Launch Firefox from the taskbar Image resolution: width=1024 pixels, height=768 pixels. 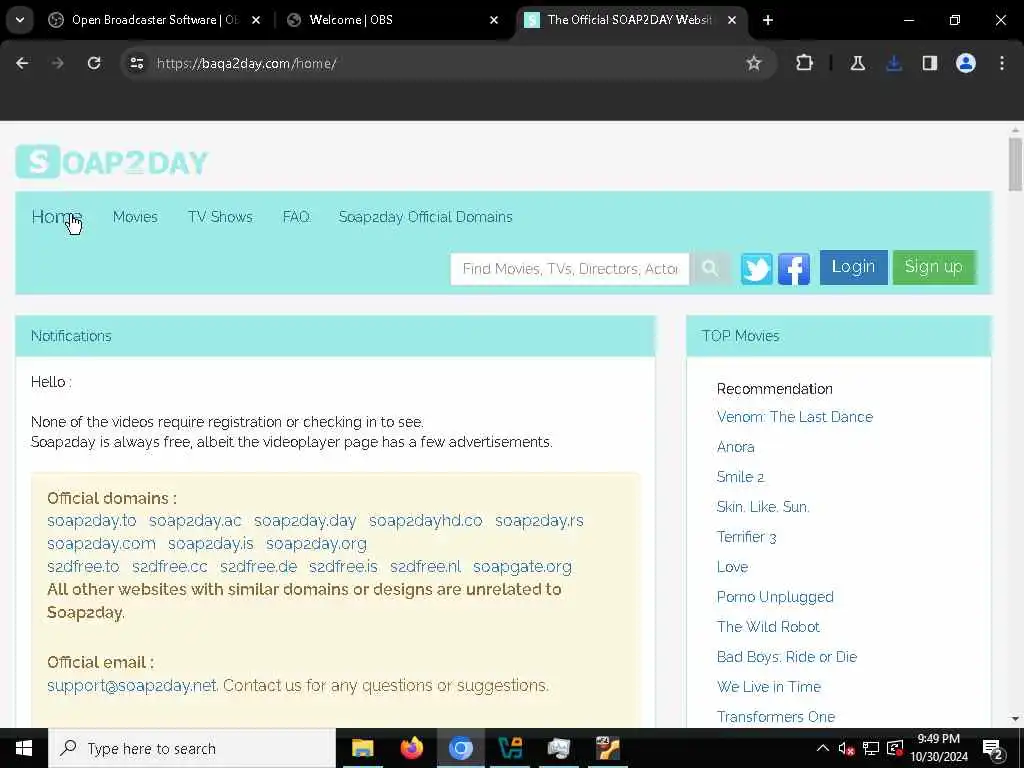click(x=411, y=748)
